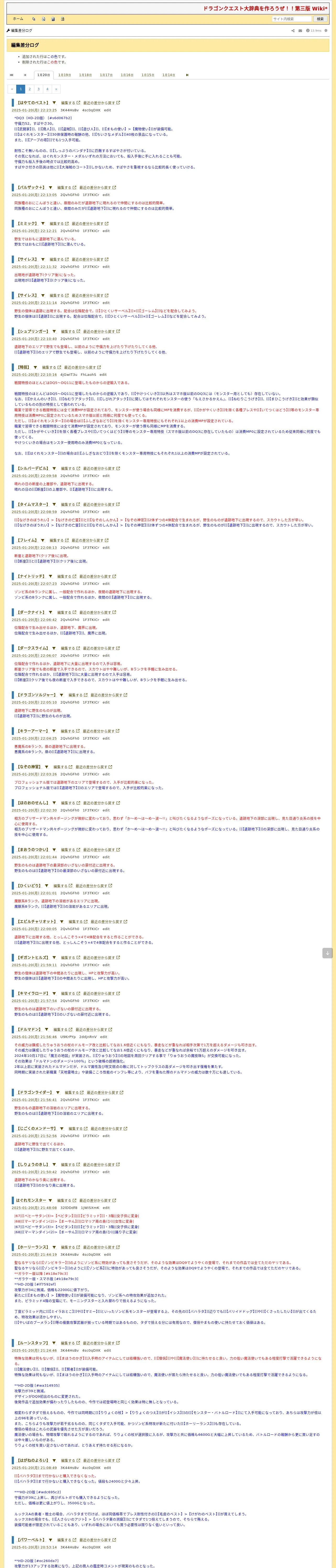Open the settings gear icon in page header
The image size is (336, 1568).
pyautogui.click(x=326, y=30)
